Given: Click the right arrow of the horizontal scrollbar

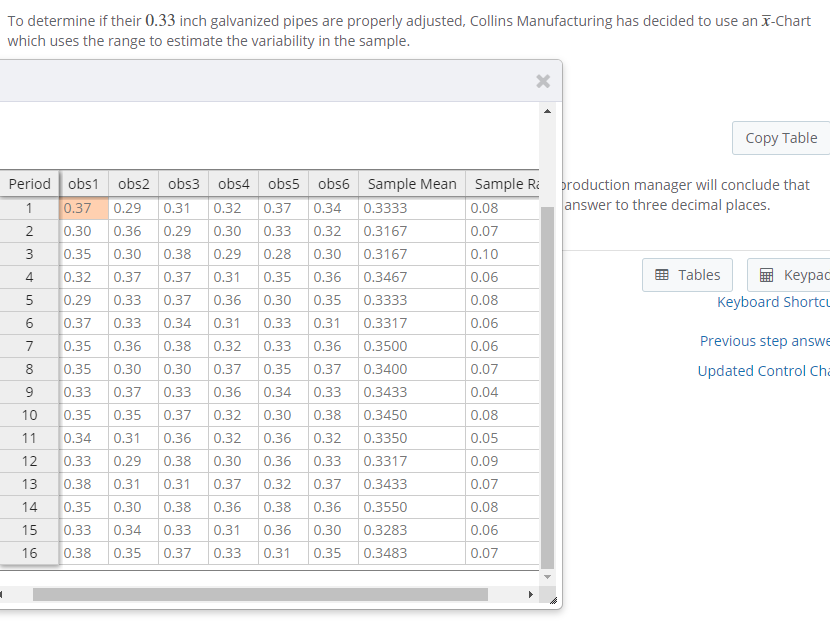Looking at the screenshot, I should click(531, 594).
